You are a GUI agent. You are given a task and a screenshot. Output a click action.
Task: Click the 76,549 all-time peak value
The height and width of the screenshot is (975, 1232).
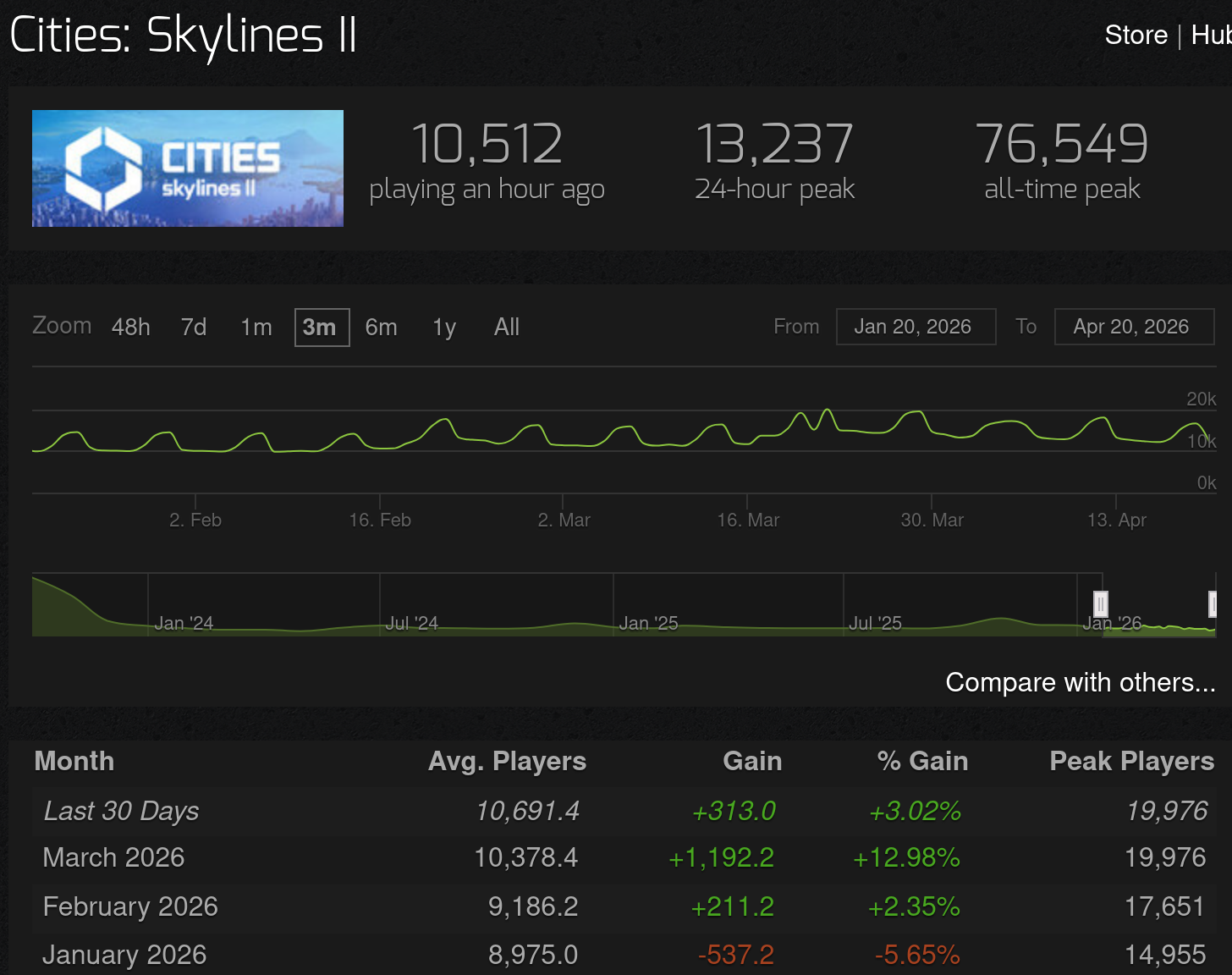click(1062, 143)
